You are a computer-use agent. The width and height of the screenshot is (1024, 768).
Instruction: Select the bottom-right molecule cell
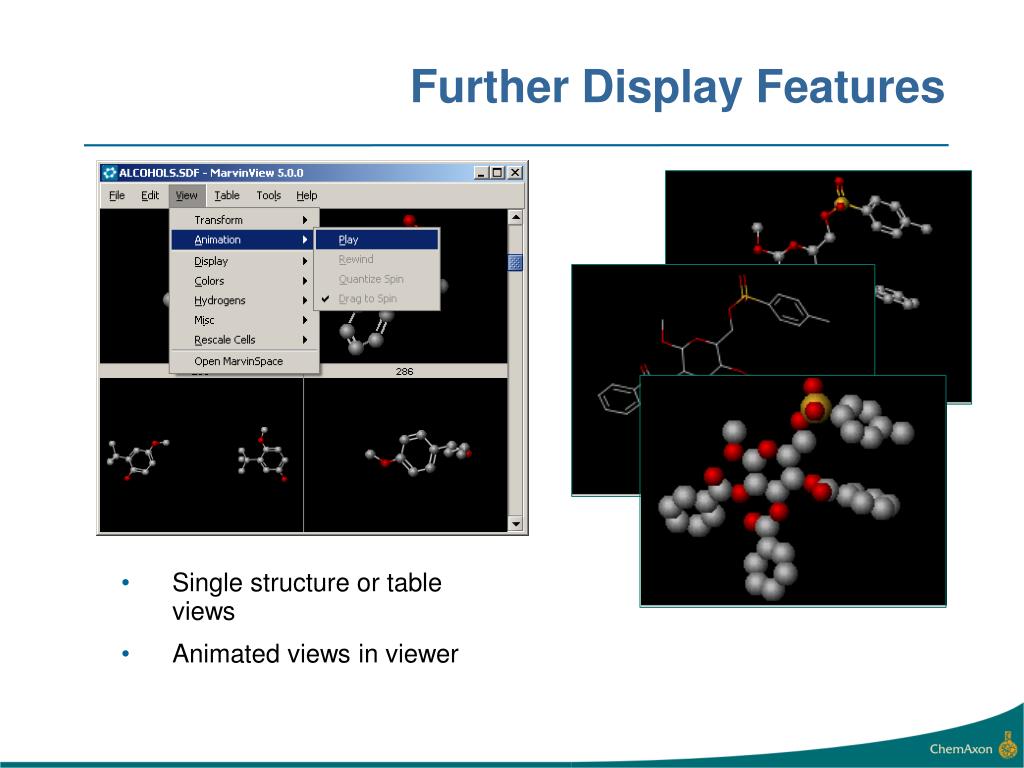click(x=406, y=455)
